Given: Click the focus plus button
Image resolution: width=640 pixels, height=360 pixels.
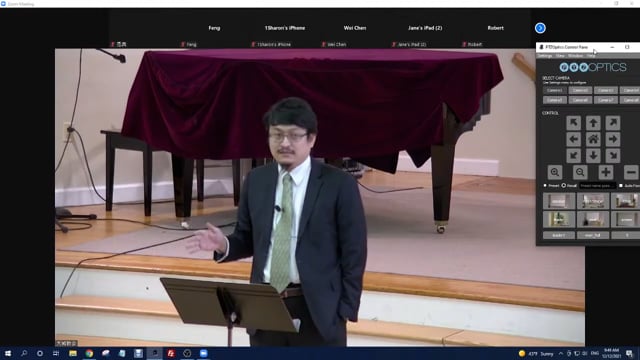Looking at the screenshot, I should 606,172.
